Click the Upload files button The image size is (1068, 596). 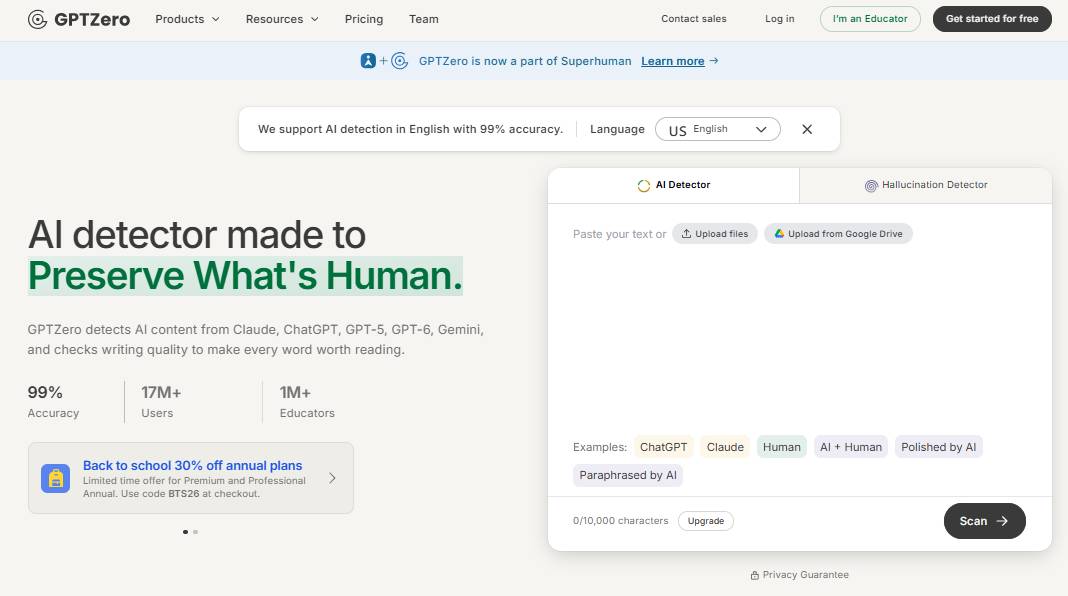[x=714, y=234]
